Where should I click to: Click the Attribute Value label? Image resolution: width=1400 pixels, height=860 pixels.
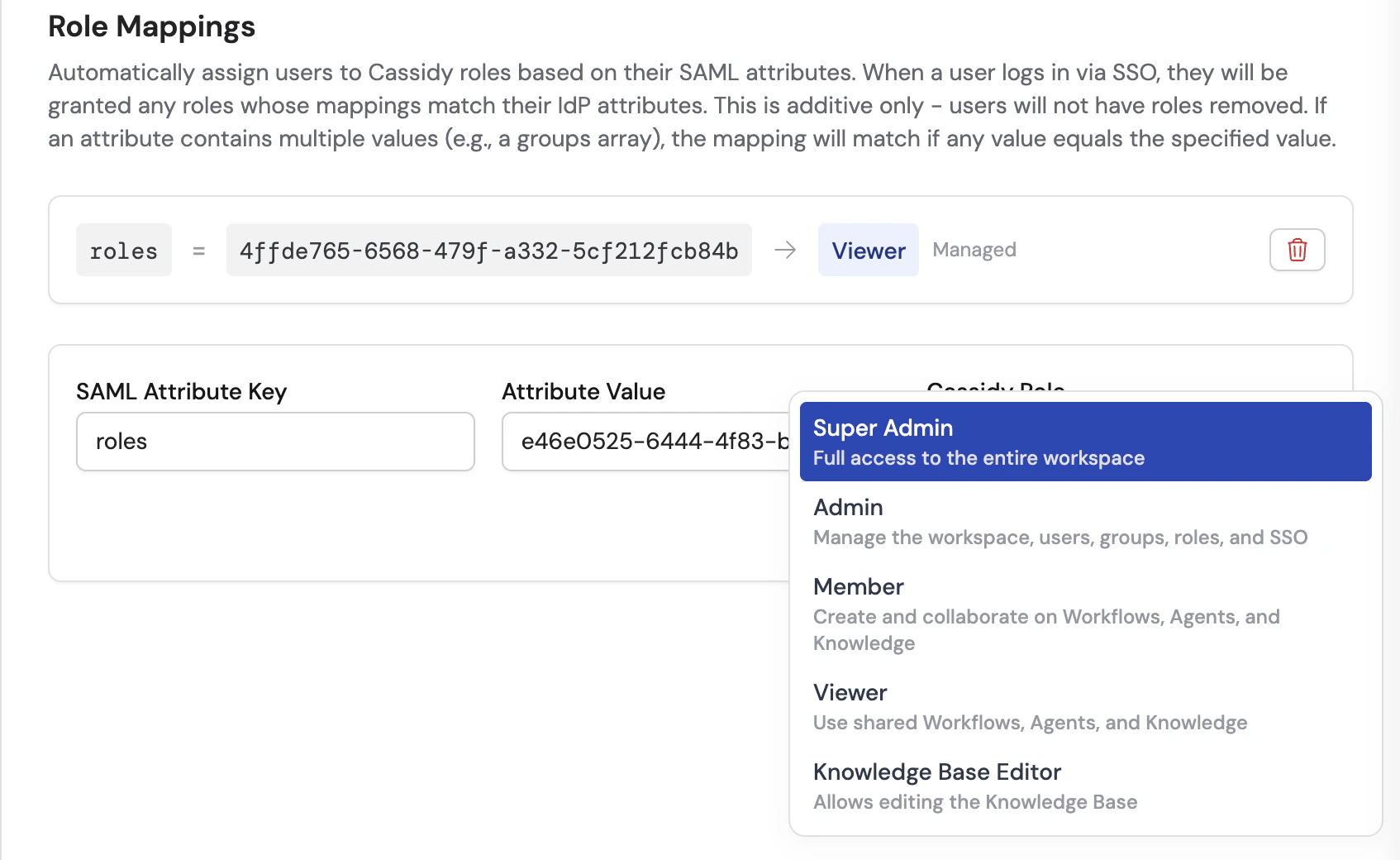[583, 391]
